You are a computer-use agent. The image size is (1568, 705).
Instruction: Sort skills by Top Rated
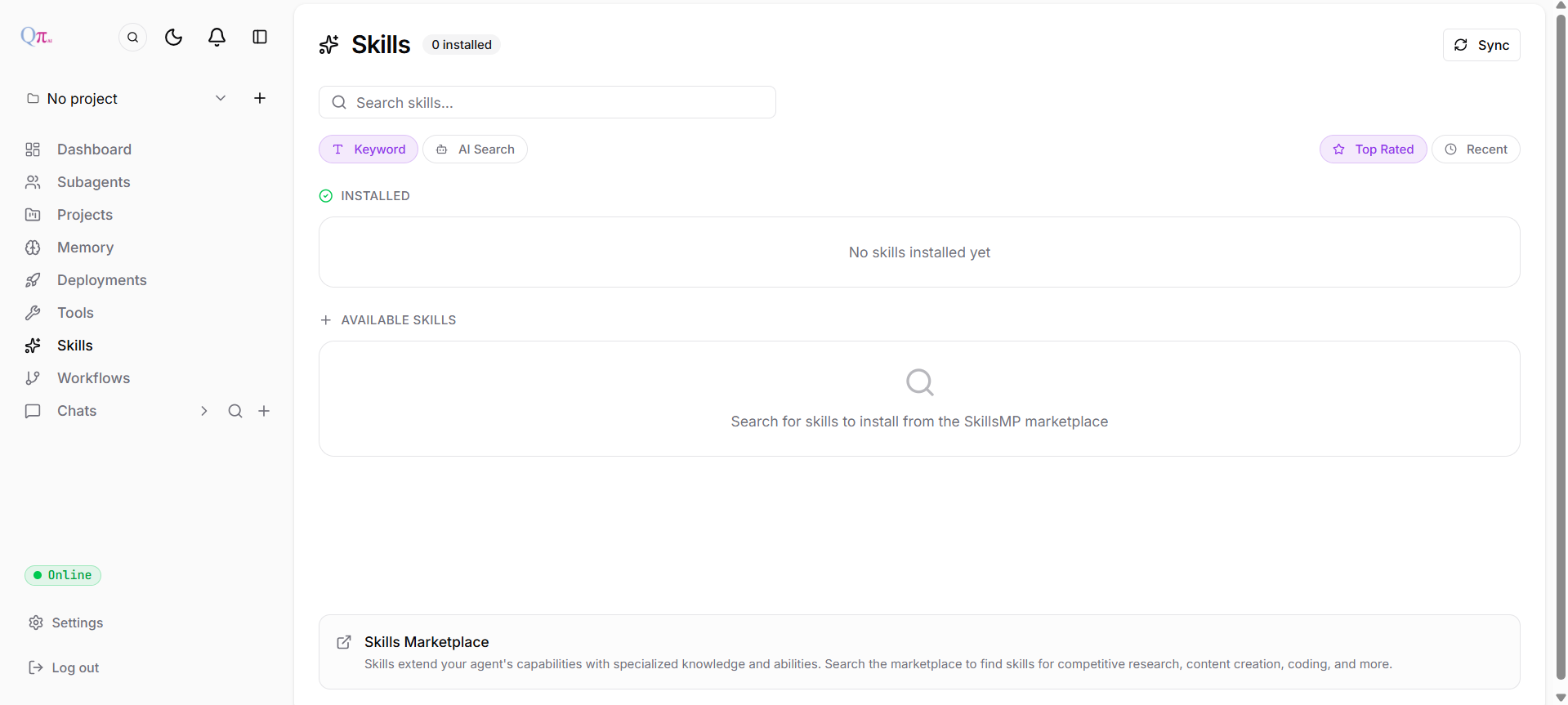pos(1373,149)
